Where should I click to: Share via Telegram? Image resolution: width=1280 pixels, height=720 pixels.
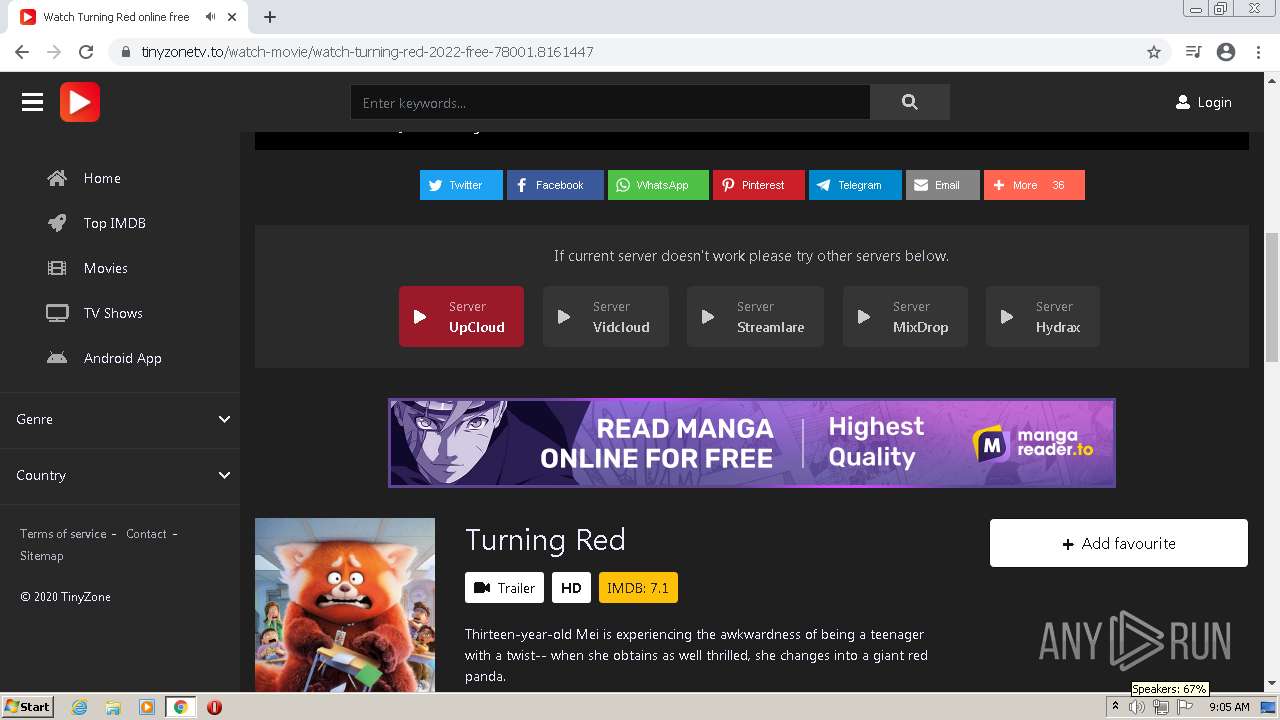pos(855,185)
